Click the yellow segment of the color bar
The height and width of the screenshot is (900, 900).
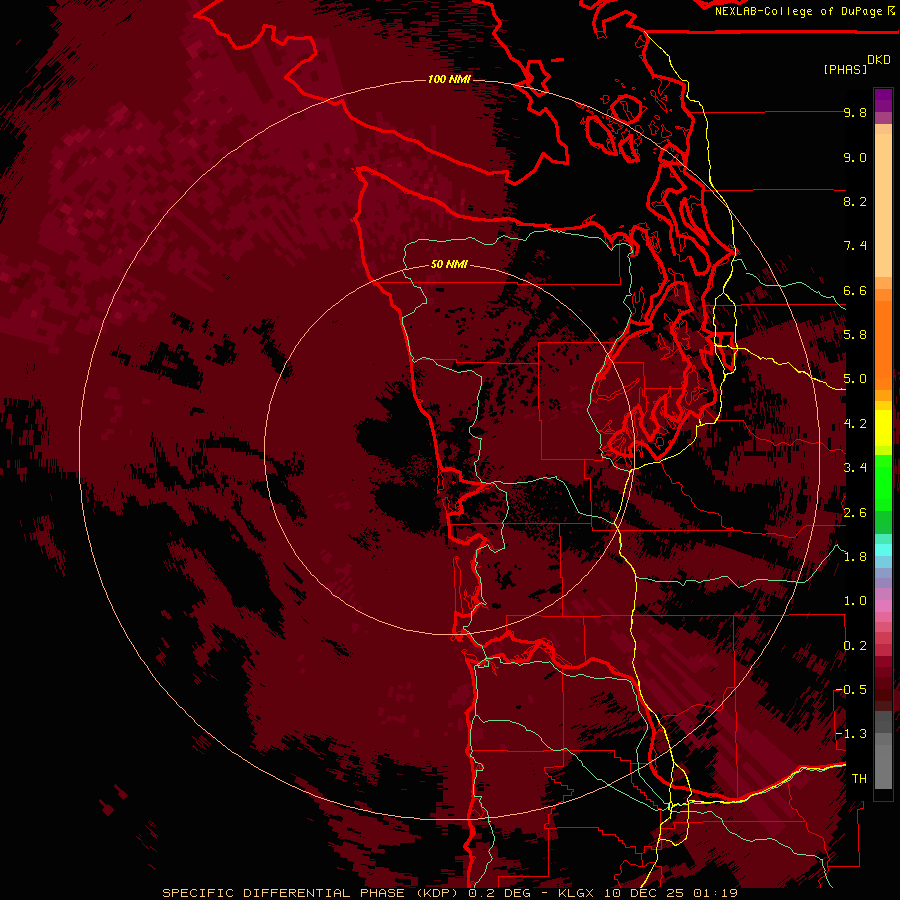(883, 428)
